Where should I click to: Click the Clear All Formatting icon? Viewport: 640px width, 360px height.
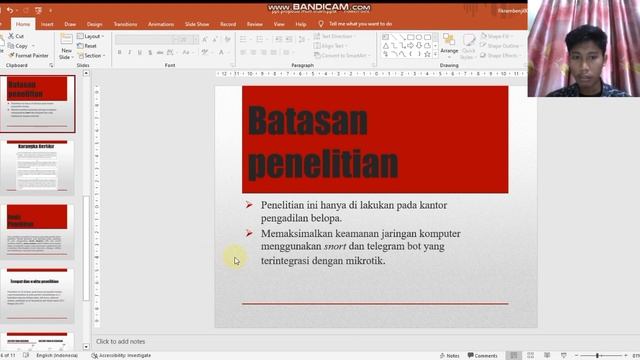(228, 40)
